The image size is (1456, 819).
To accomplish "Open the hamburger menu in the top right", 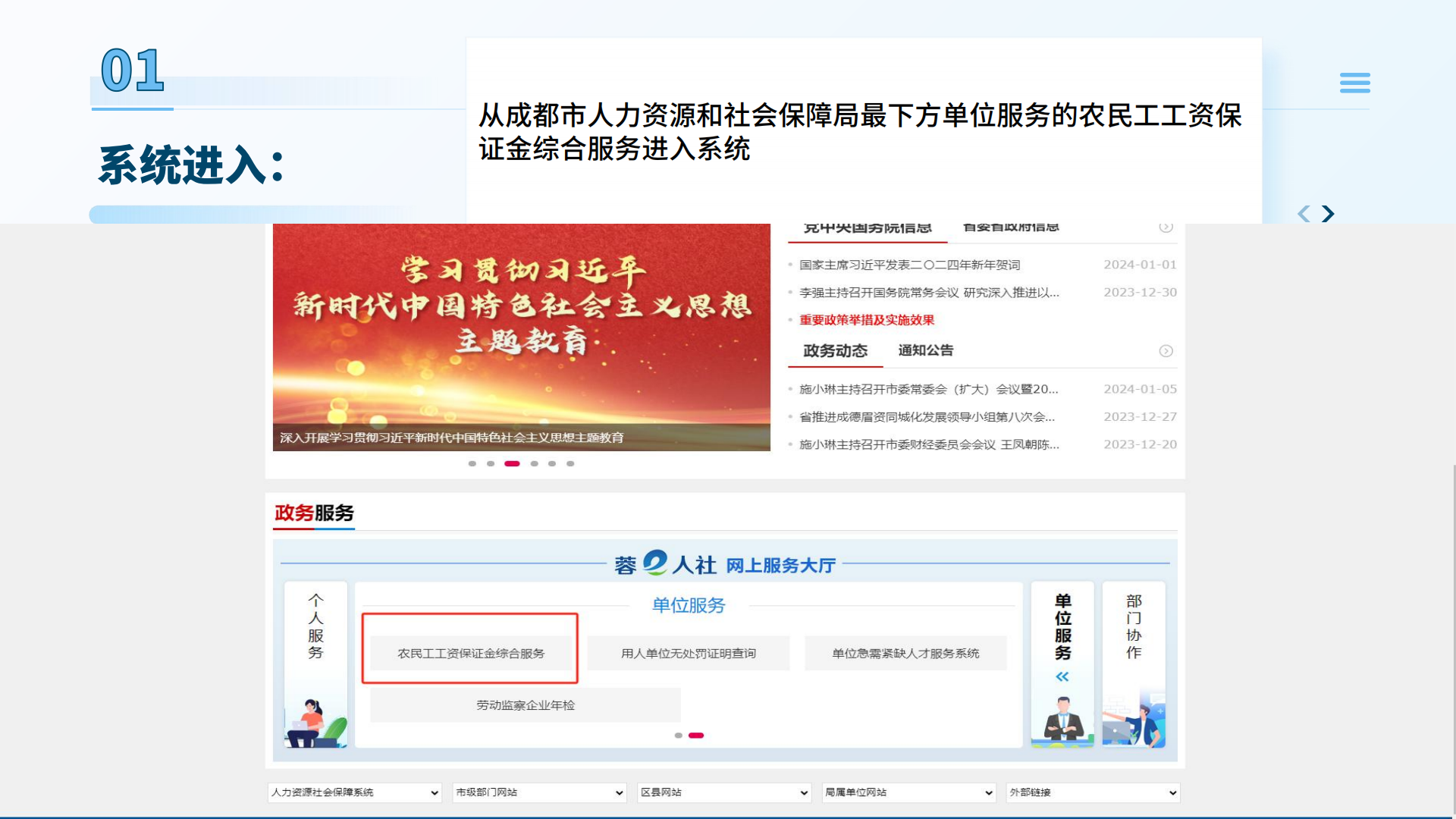I will pos(1355,83).
